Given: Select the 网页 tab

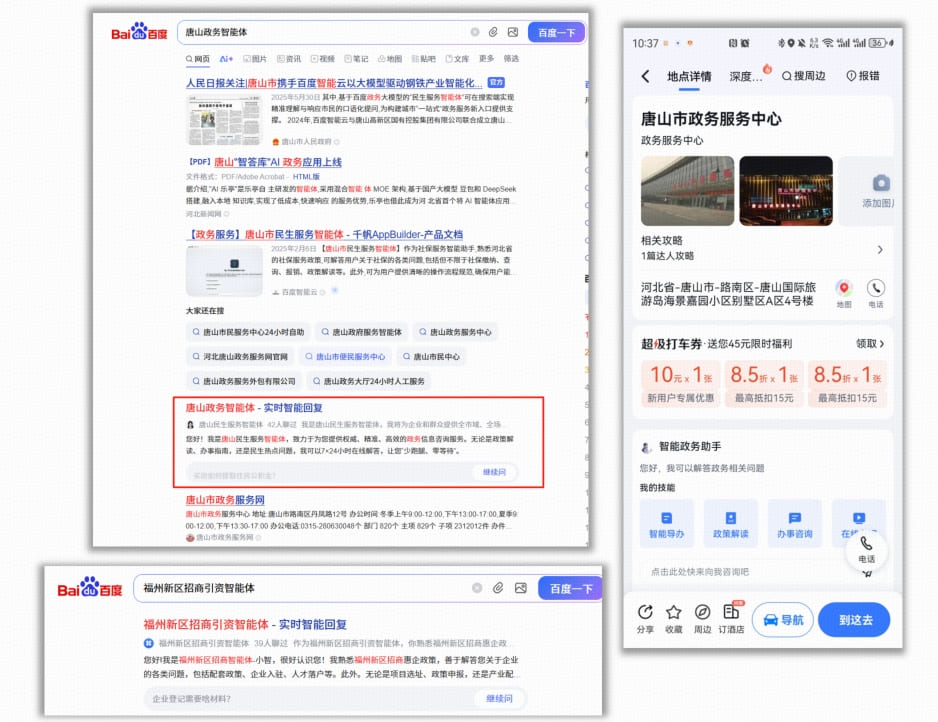Looking at the screenshot, I should [x=197, y=59].
